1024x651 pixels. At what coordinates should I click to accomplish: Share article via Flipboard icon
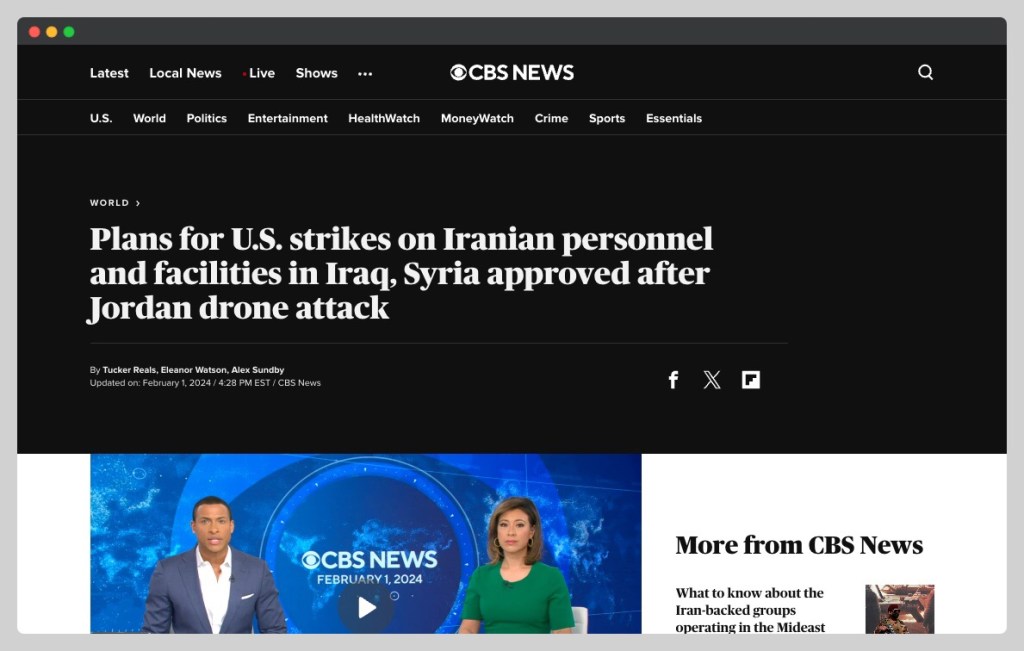(x=750, y=379)
